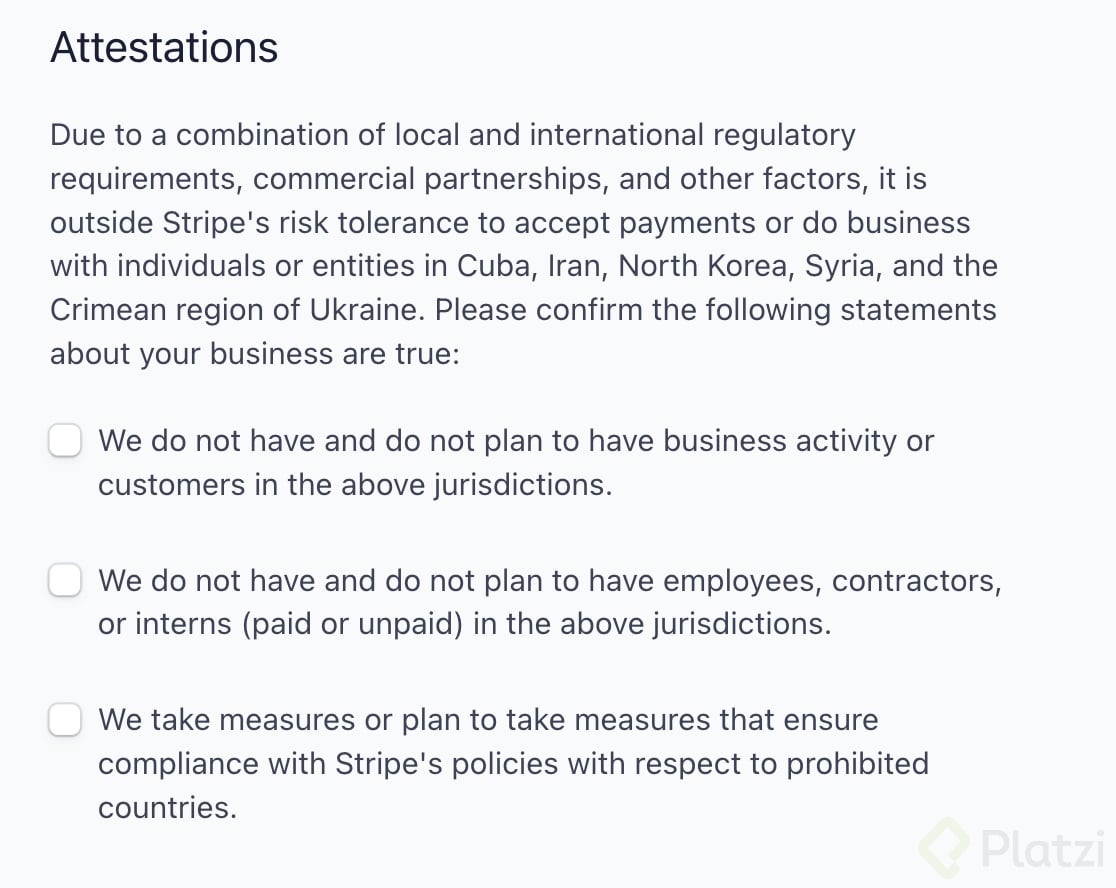Image resolution: width=1116 pixels, height=888 pixels.
Task: Click label text 'We do not have… business activity'
Action: [516, 441]
